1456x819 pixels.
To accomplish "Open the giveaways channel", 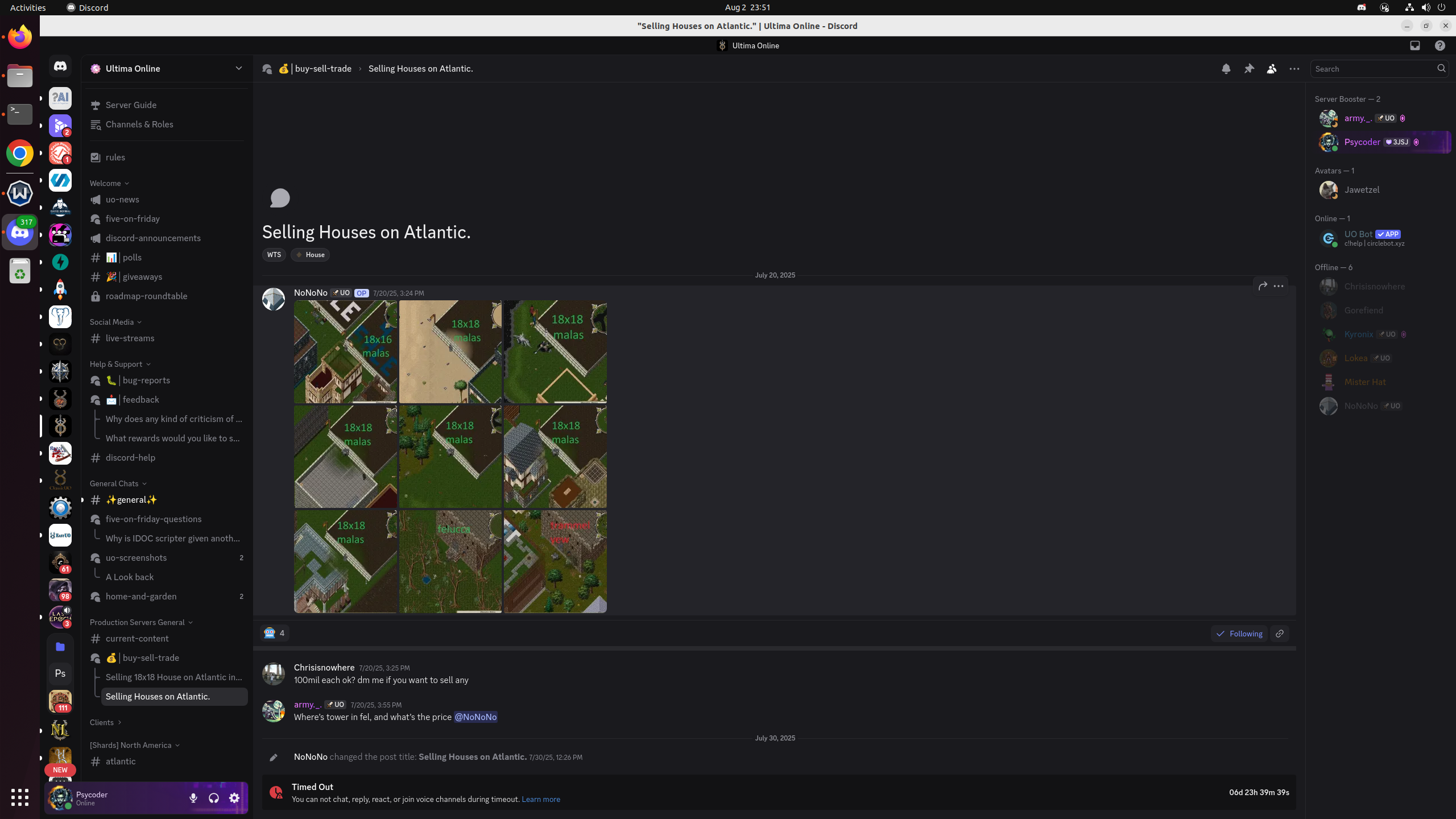I will coord(167,276).
